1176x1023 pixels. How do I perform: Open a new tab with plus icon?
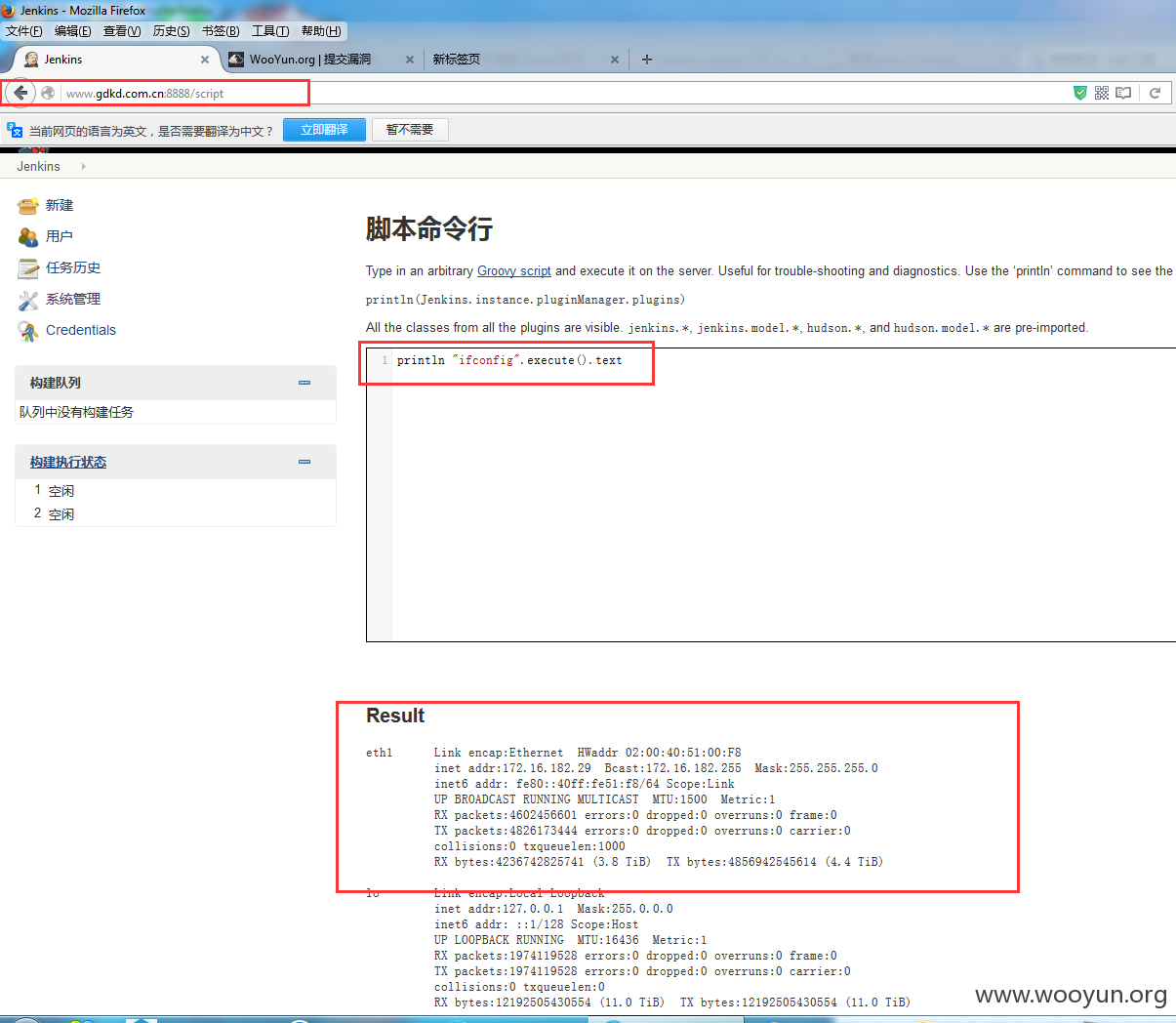(x=646, y=60)
